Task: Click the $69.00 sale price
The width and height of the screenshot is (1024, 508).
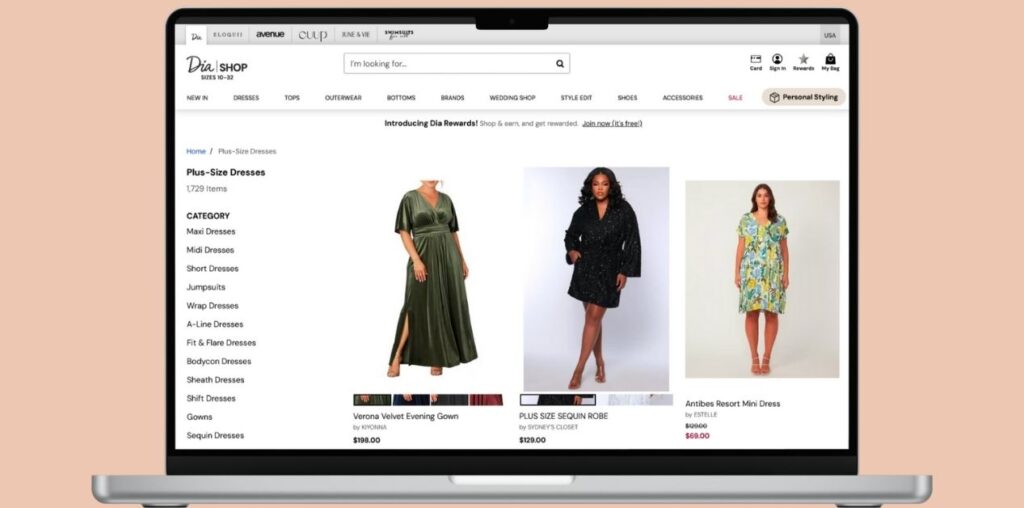Action: [x=697, y=436]
